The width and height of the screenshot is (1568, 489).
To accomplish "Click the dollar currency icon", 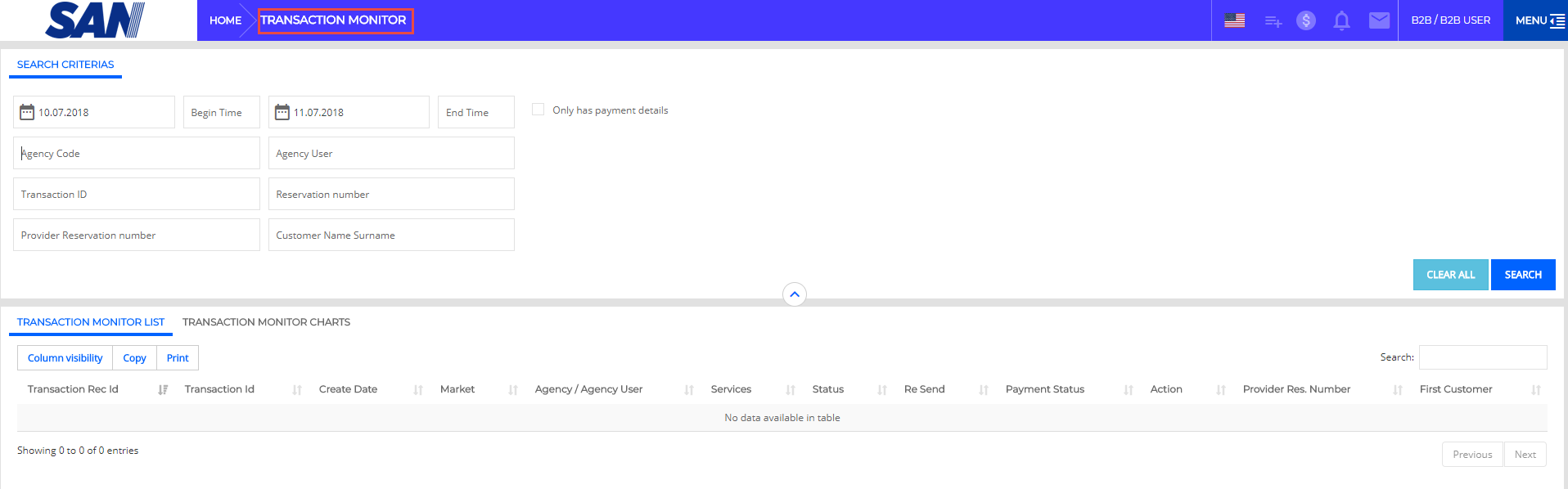I will click(x=1306, y=20).
